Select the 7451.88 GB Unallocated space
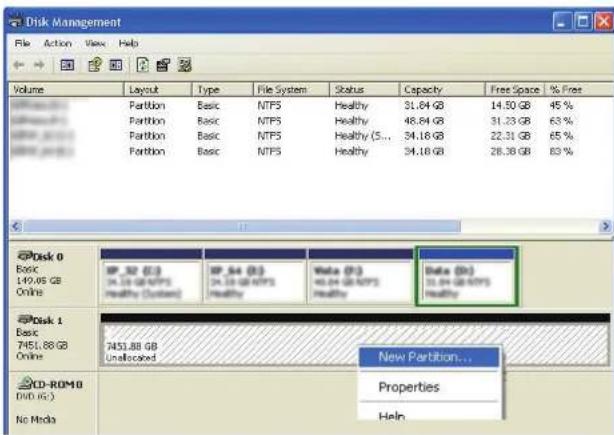614x435 pixels. point(355,339)
